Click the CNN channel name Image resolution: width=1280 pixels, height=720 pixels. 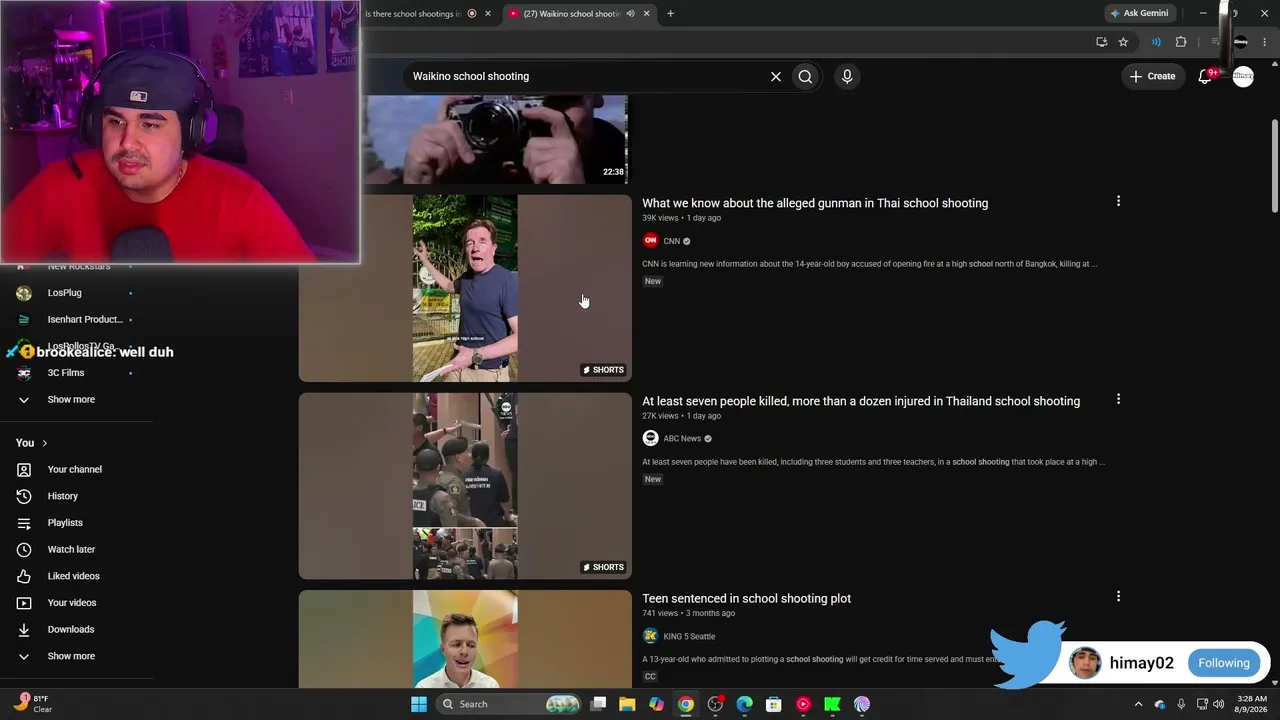672,241
